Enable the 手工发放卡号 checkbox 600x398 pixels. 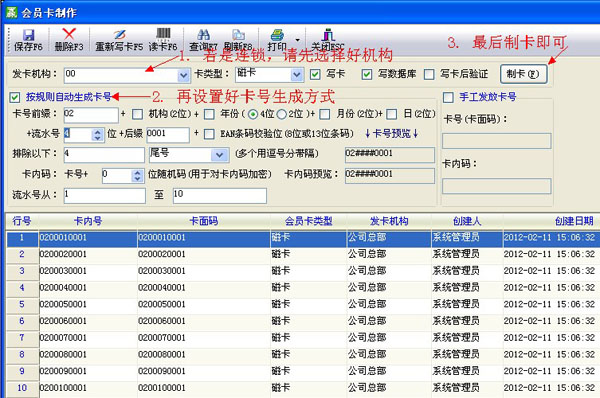pyautogui.click(x=448, y=97)
